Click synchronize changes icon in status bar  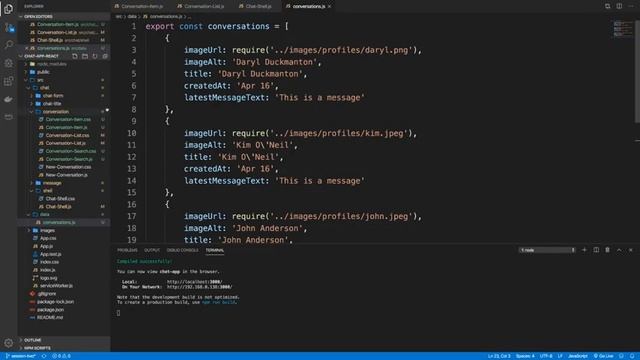click(x=44, y=356)
